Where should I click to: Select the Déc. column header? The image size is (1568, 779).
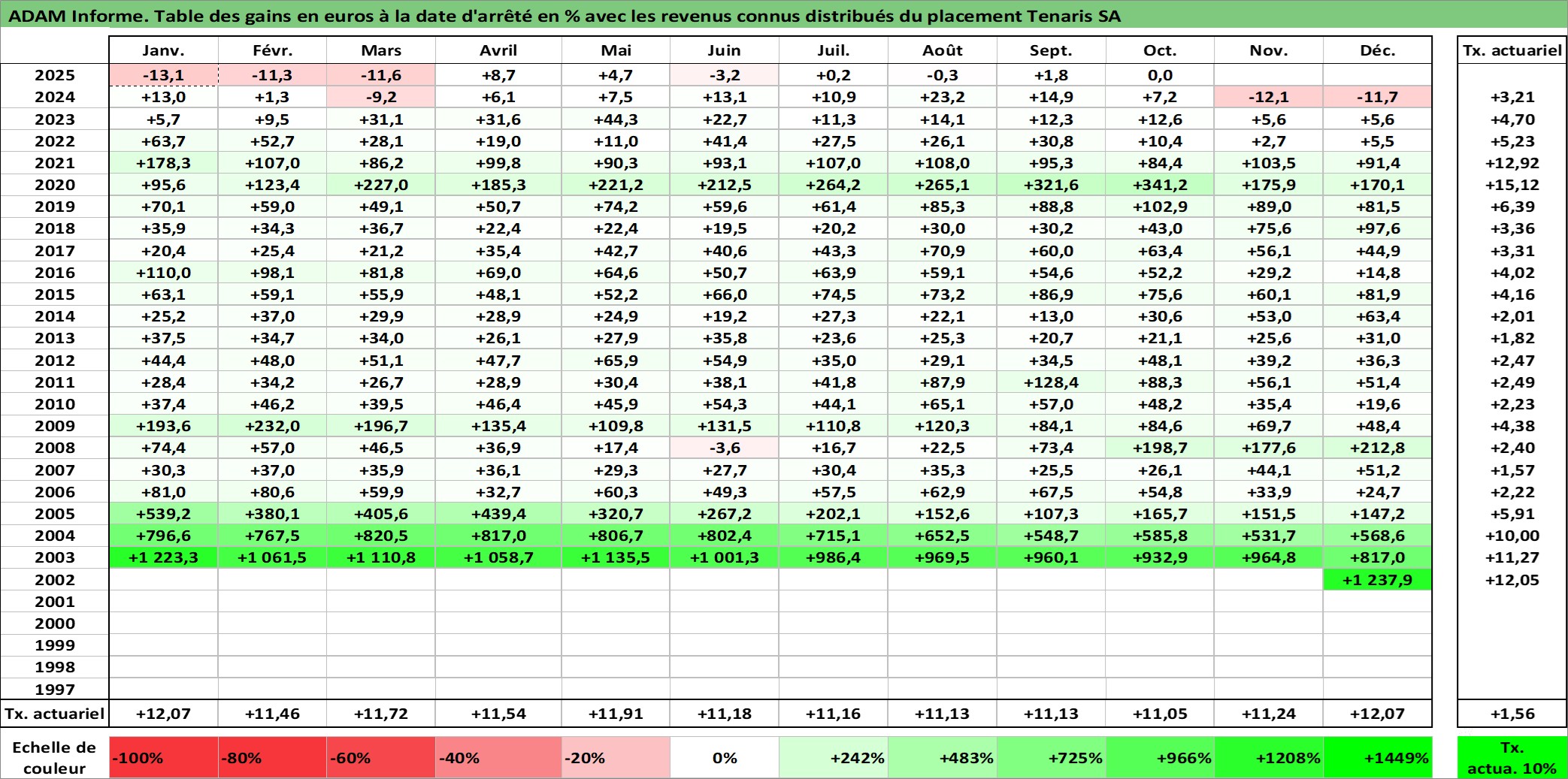(1378, 50)
